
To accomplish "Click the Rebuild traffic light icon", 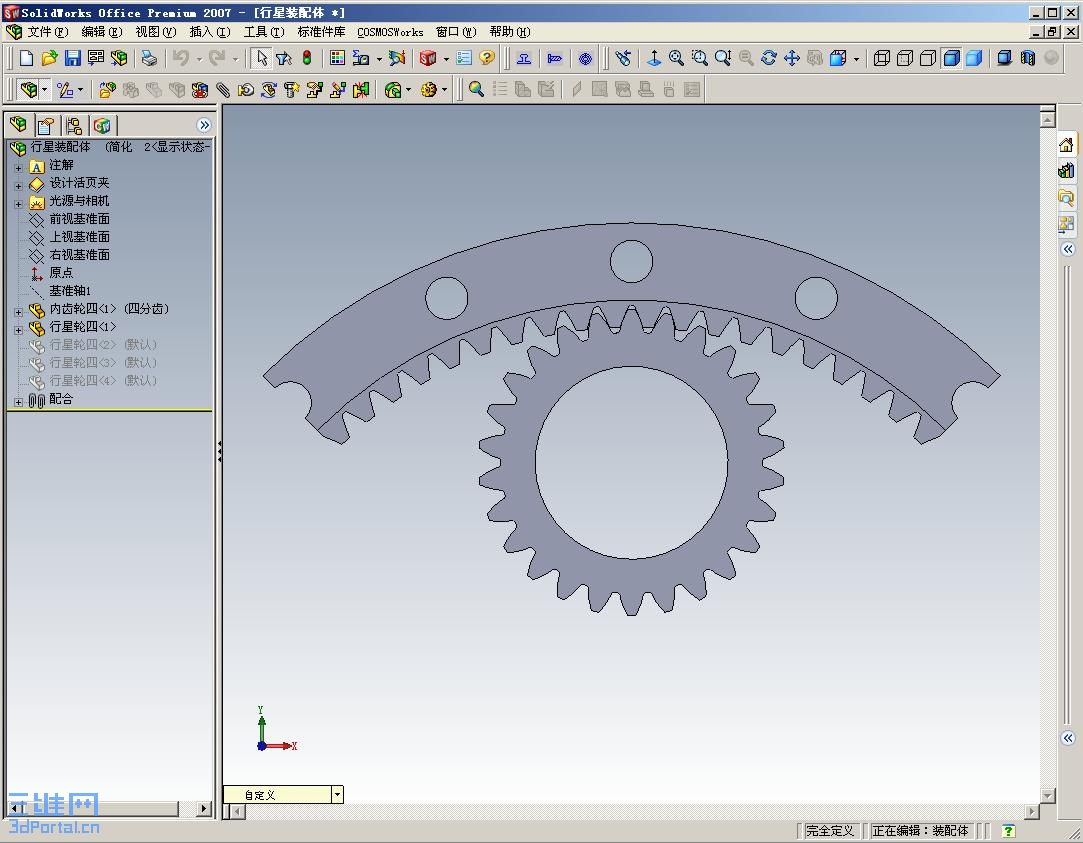I will [x=307, y=58].
